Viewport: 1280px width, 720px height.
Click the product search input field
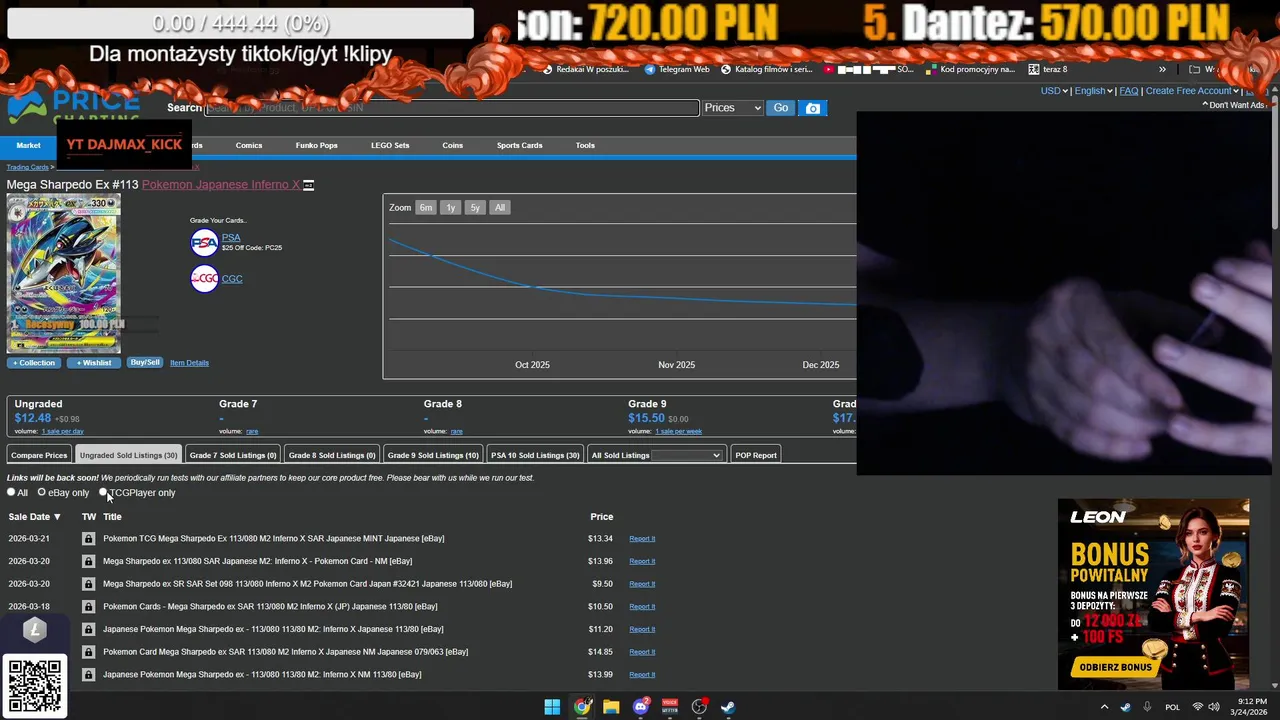tap(452, 108)
